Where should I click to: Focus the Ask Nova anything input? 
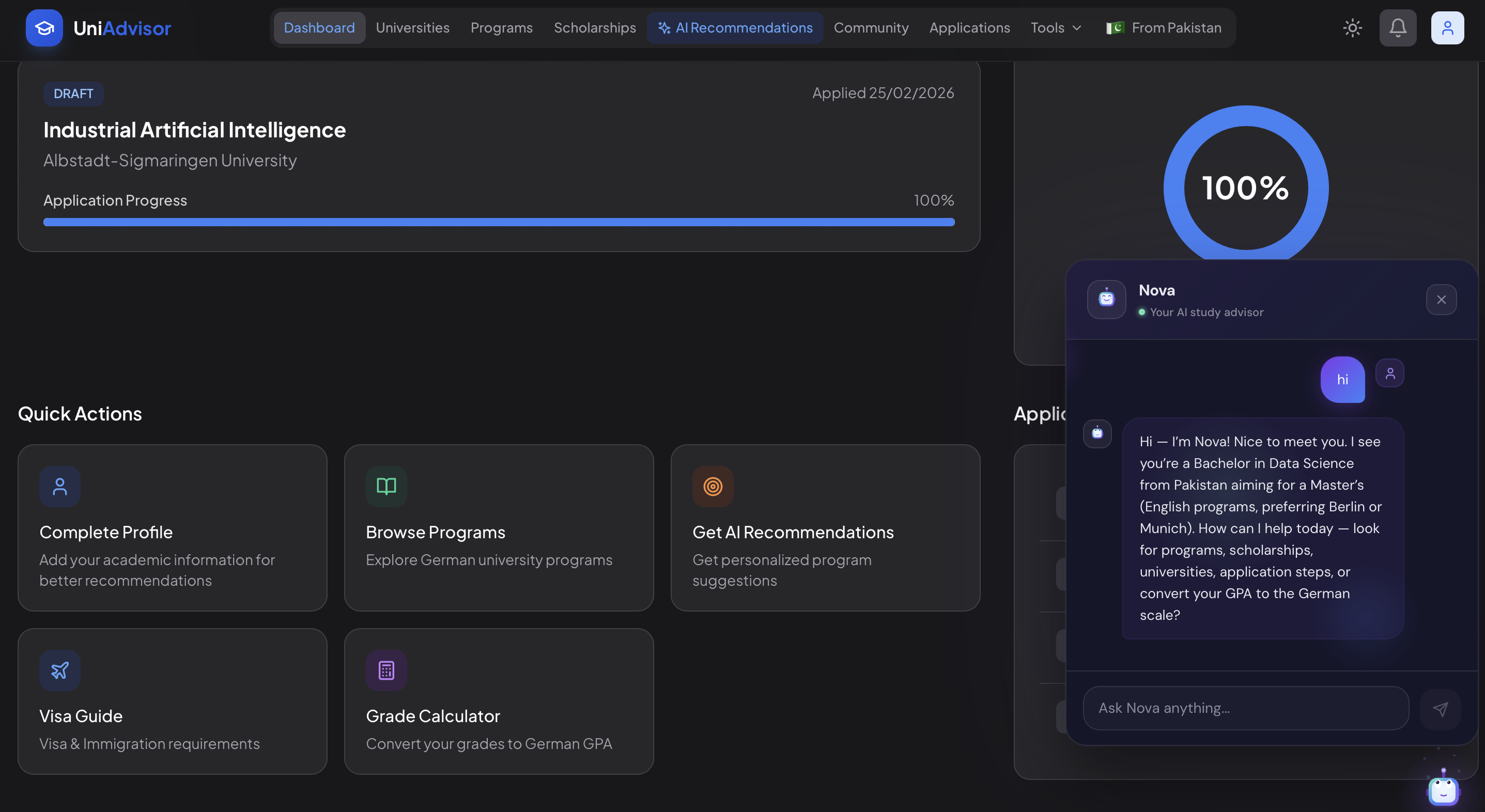click(x=1245, y=708)
